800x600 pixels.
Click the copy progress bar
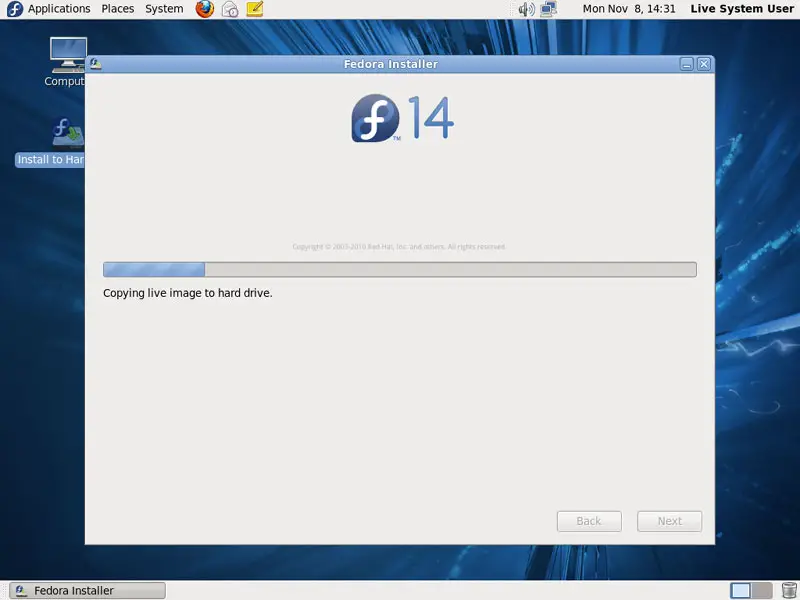[399, 269]
